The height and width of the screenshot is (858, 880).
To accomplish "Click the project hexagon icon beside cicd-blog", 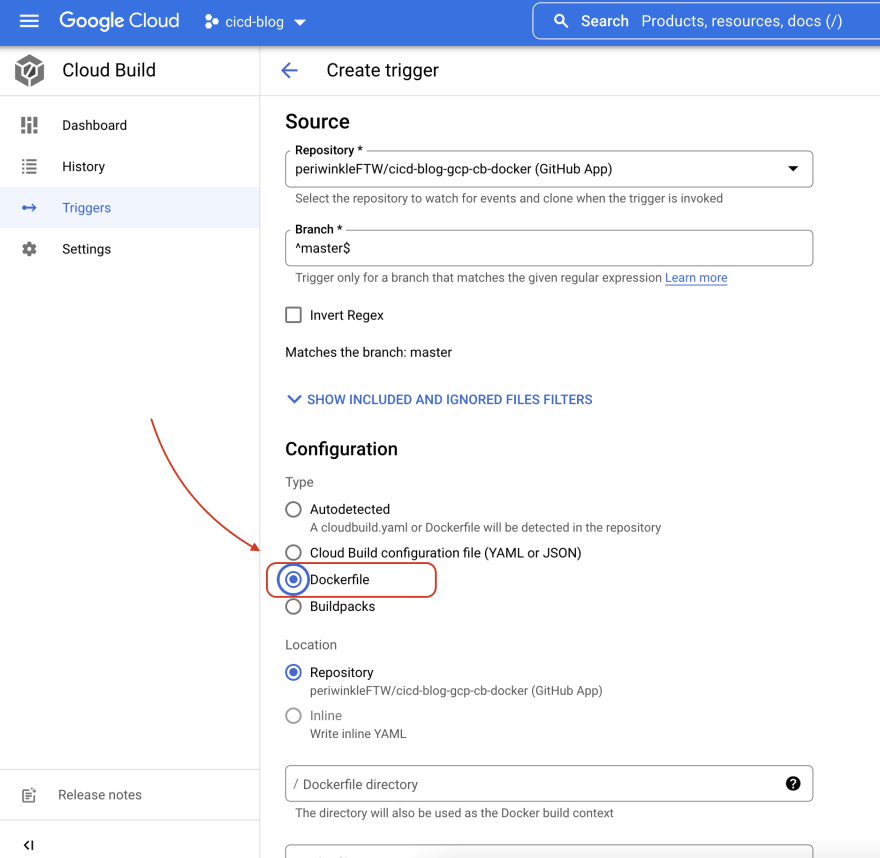I will click(x=211, y=22).
